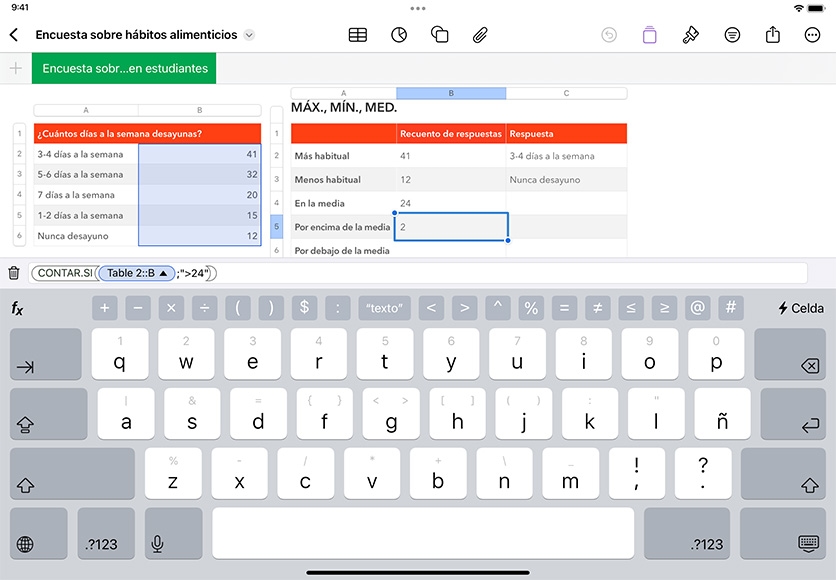Open the fx function browser
Screen dimensions: 836x580
coord(17,308)
